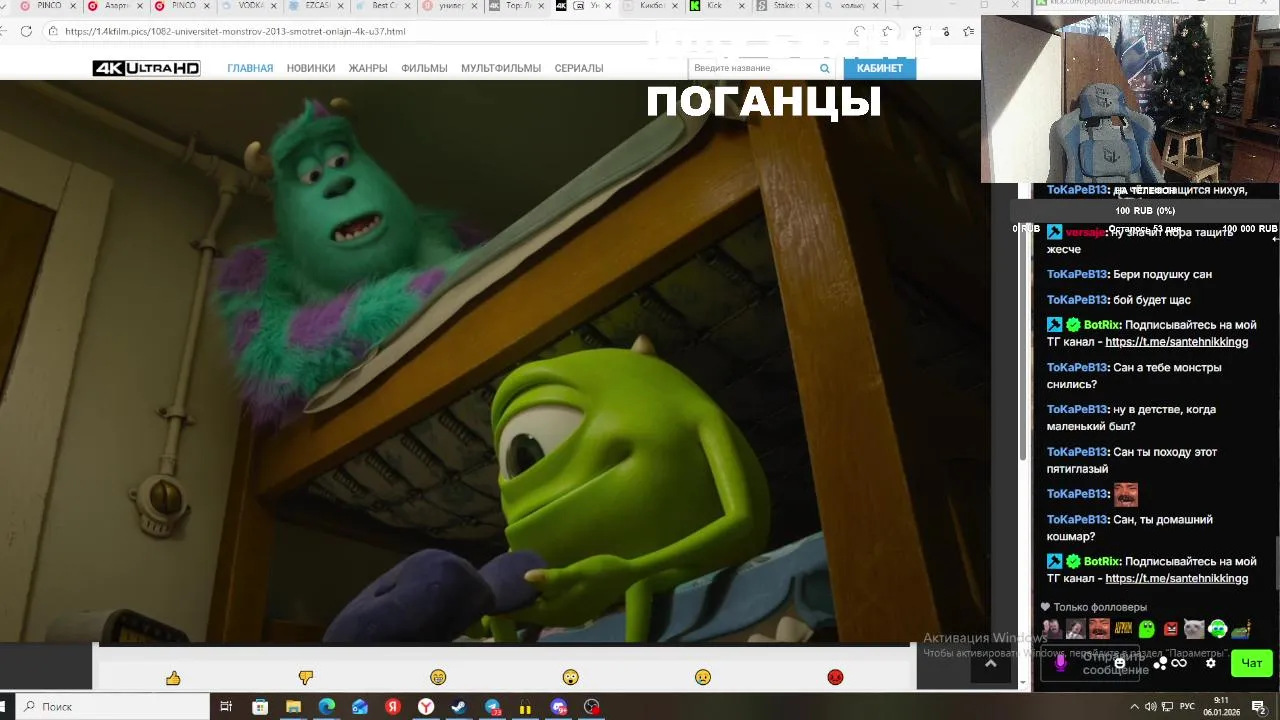This screenshot has height=720, width=1280.
Task: Open Task View on the taskbar
Action: point(226,707)
